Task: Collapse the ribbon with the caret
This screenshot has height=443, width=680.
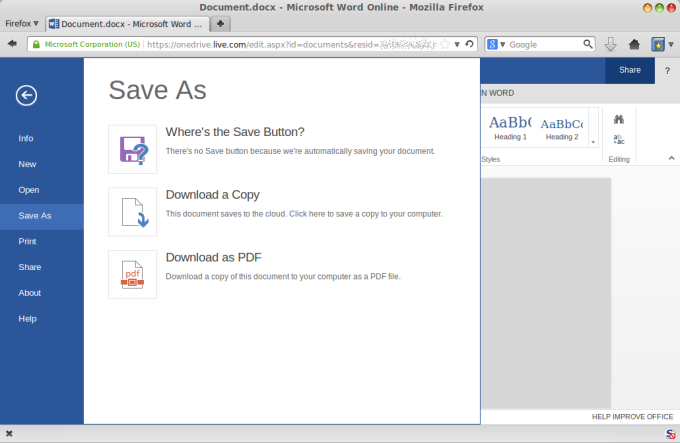Action: click(x=671, y=158)
